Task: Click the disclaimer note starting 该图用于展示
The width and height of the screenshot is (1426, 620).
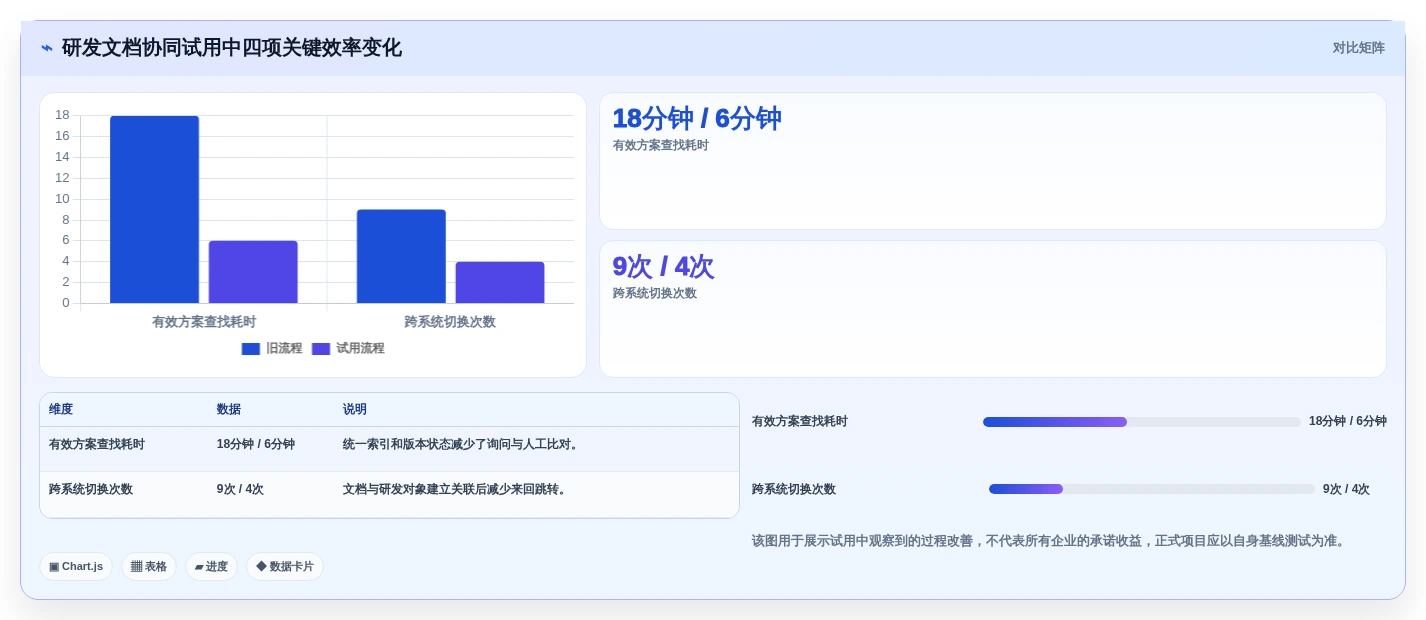Action: point(1051,541)
